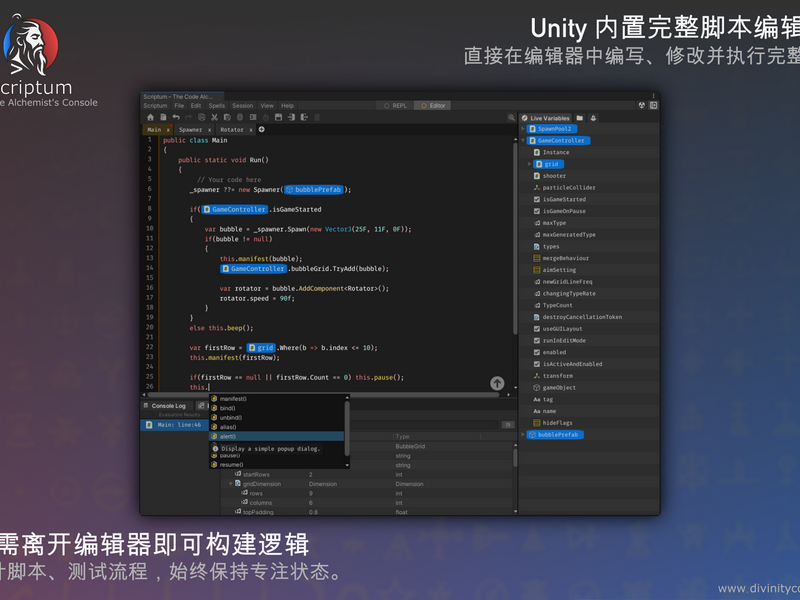Click the round up-arrow button in editor

[x=497, y=383]
